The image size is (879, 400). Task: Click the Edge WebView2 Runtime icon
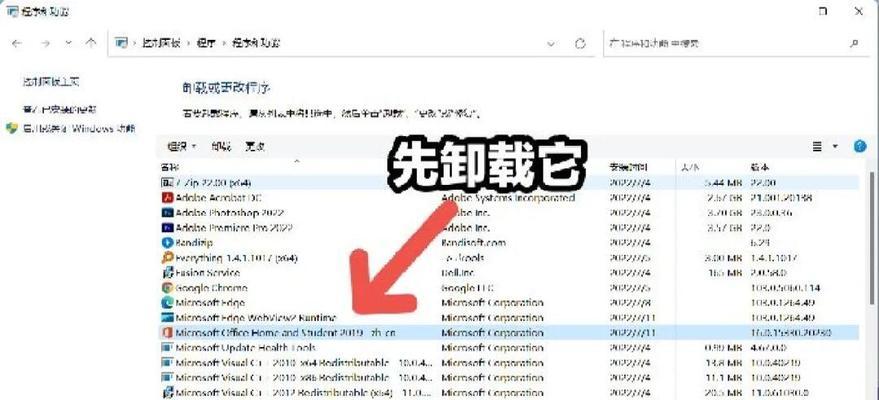coord(167,318)
